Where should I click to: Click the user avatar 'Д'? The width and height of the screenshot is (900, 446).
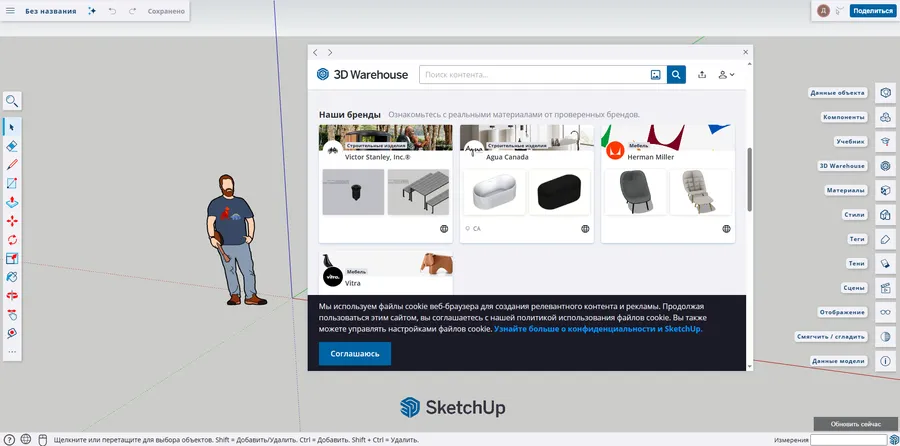pyautogui.click(x=824, y=11)
